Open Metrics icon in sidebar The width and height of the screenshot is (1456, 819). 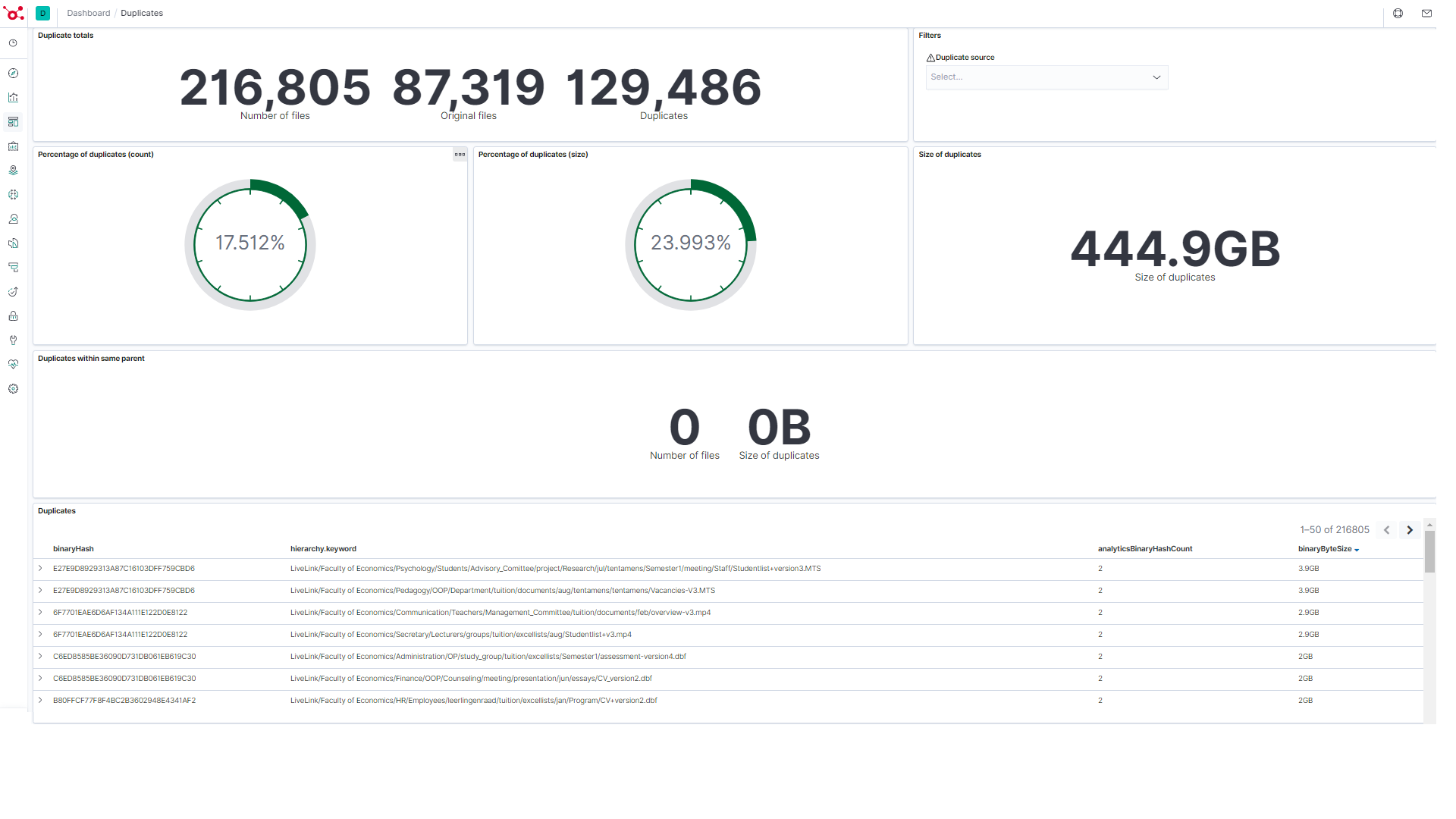point(13,219)
